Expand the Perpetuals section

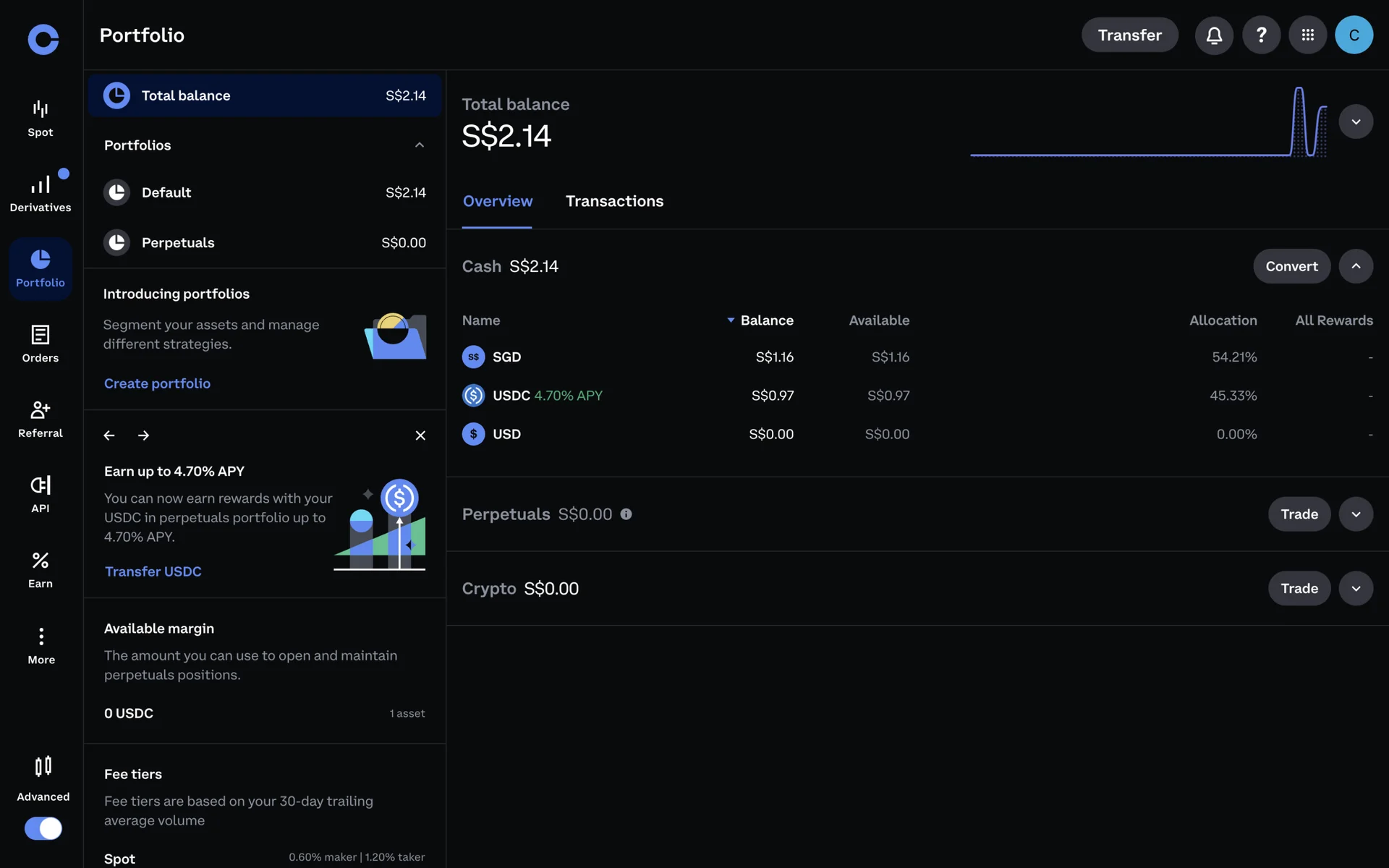pos(1356,514)
